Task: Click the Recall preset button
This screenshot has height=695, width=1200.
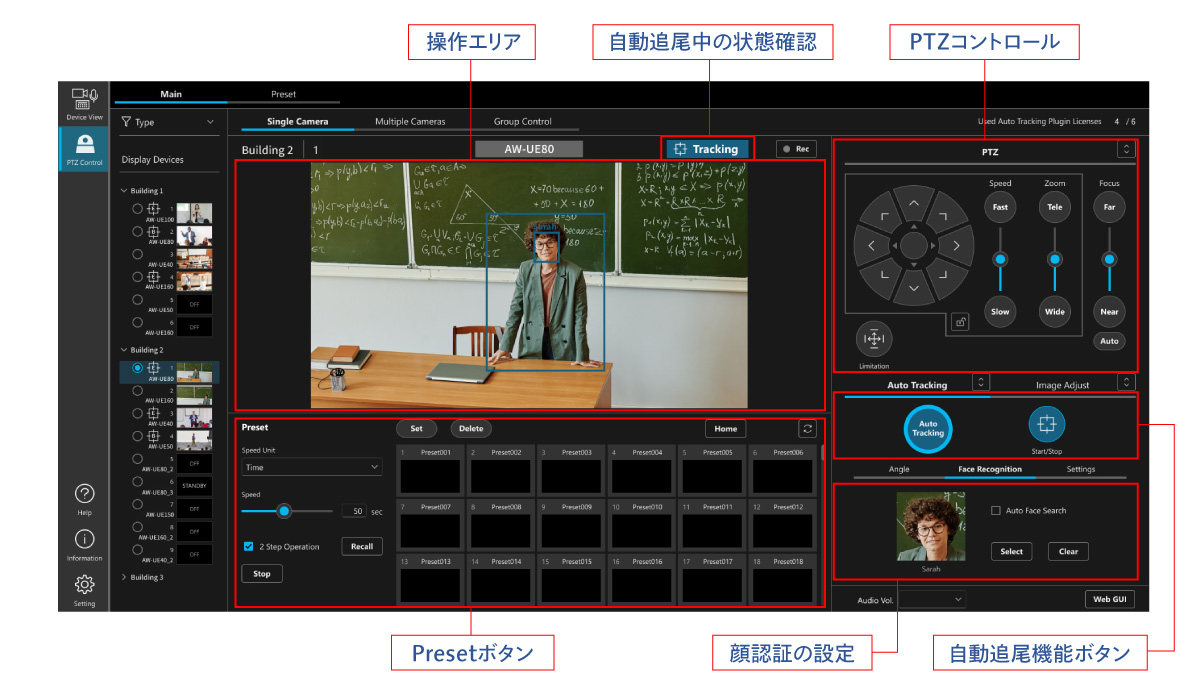Action: click(x=361, y=547)
